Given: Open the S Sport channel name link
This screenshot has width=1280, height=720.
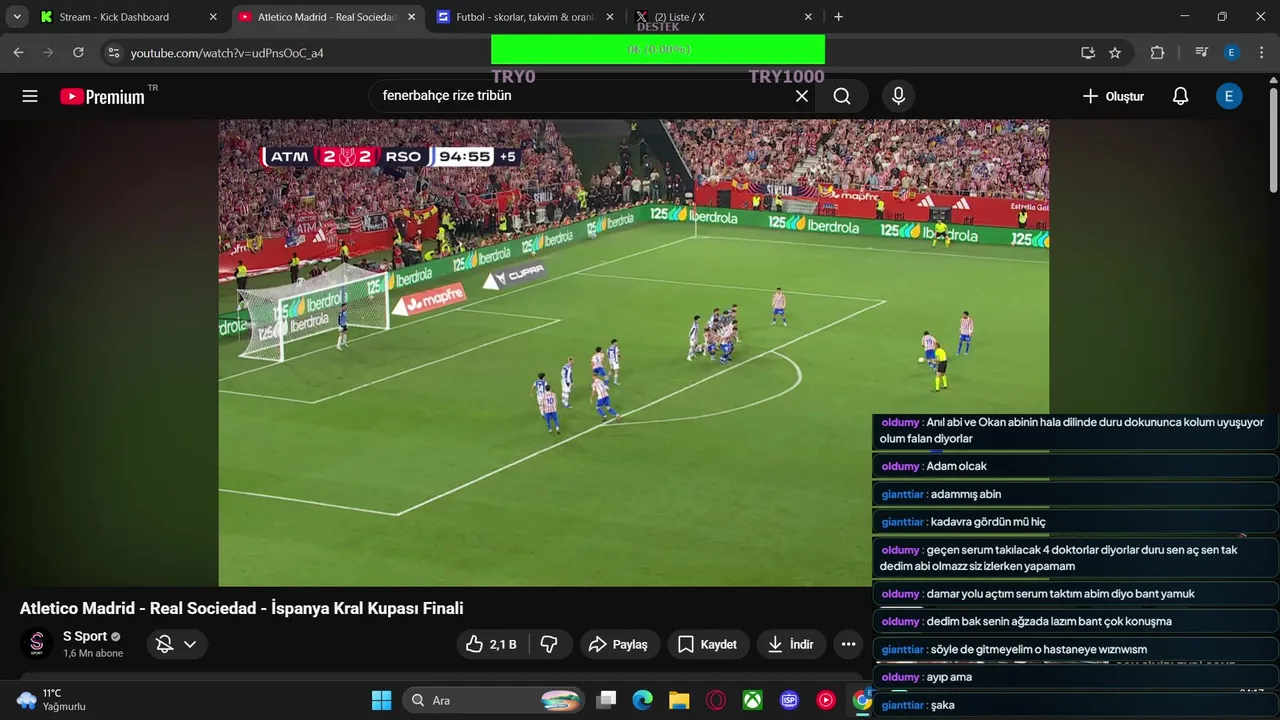Looking at the screenshot, I should [85, 636].
